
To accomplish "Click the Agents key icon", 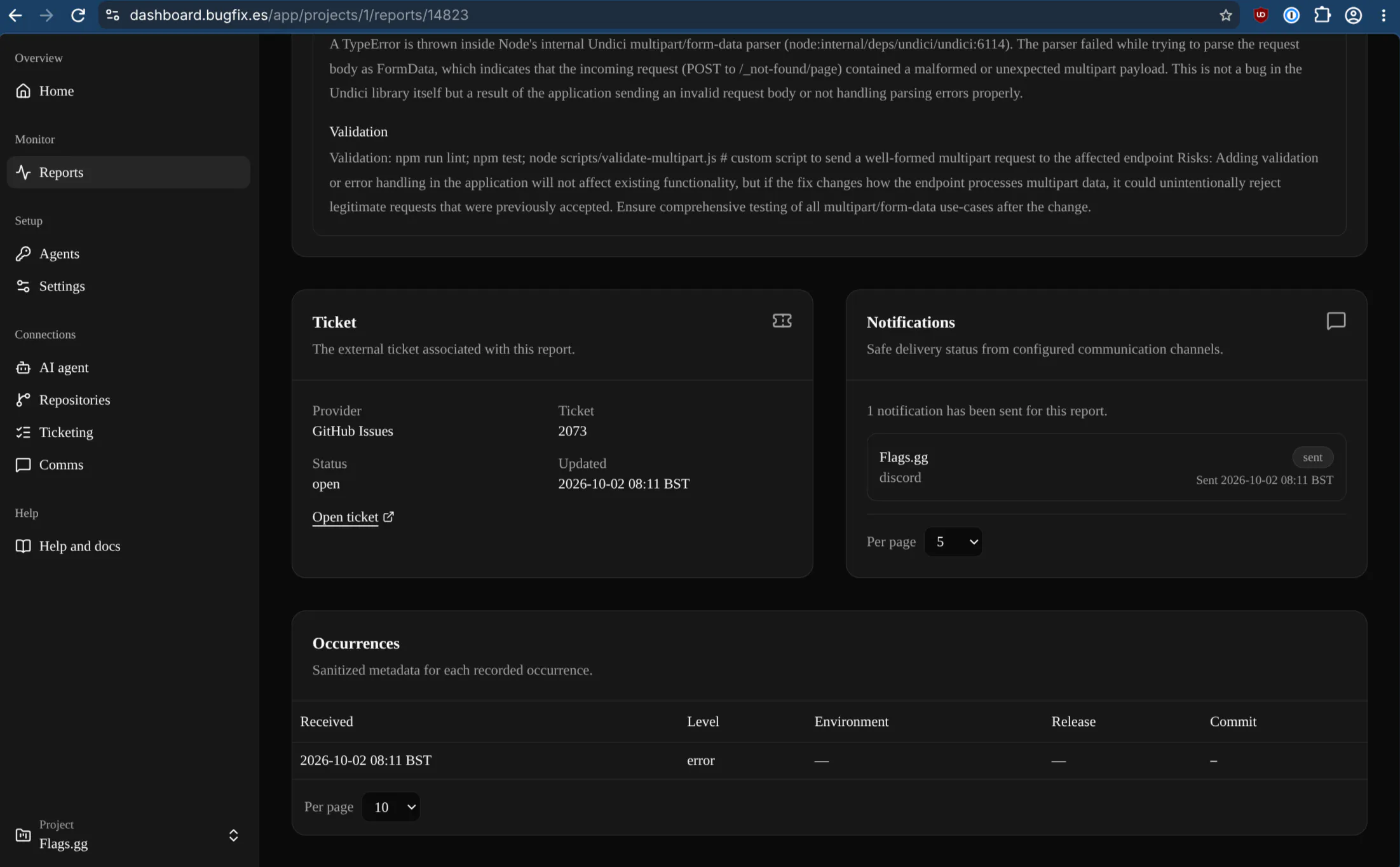I will click(x=23, y=254).
